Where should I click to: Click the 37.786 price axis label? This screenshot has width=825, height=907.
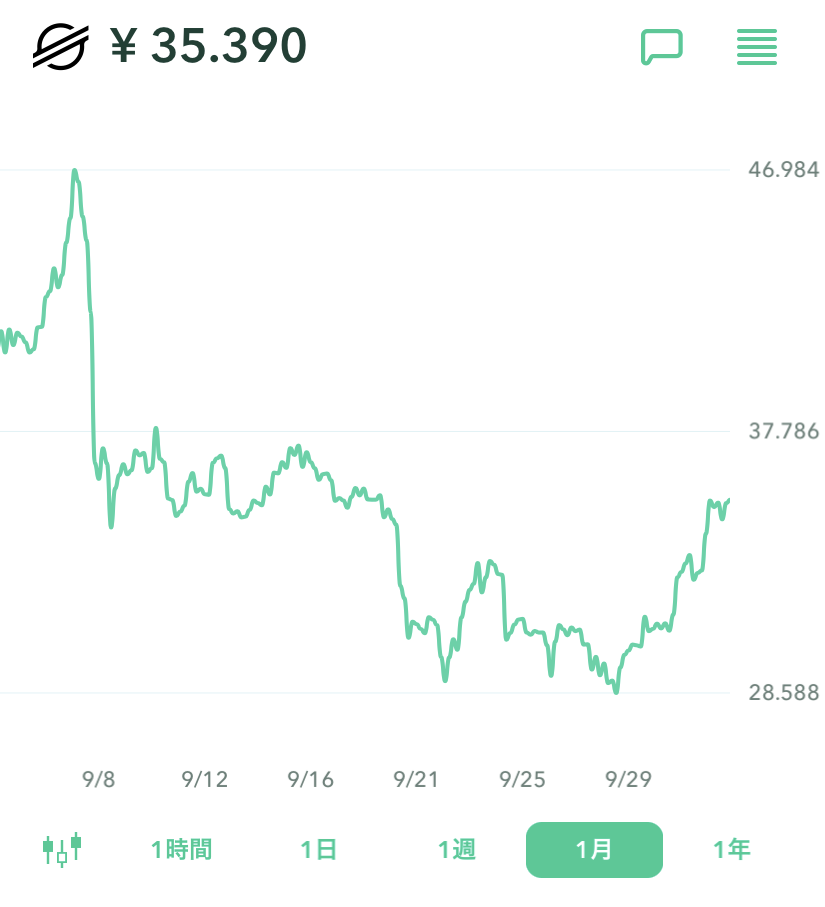click(x=784, y=431)
